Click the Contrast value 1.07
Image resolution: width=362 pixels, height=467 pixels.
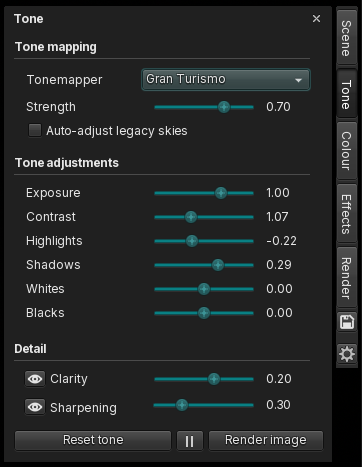coord(277,217)
